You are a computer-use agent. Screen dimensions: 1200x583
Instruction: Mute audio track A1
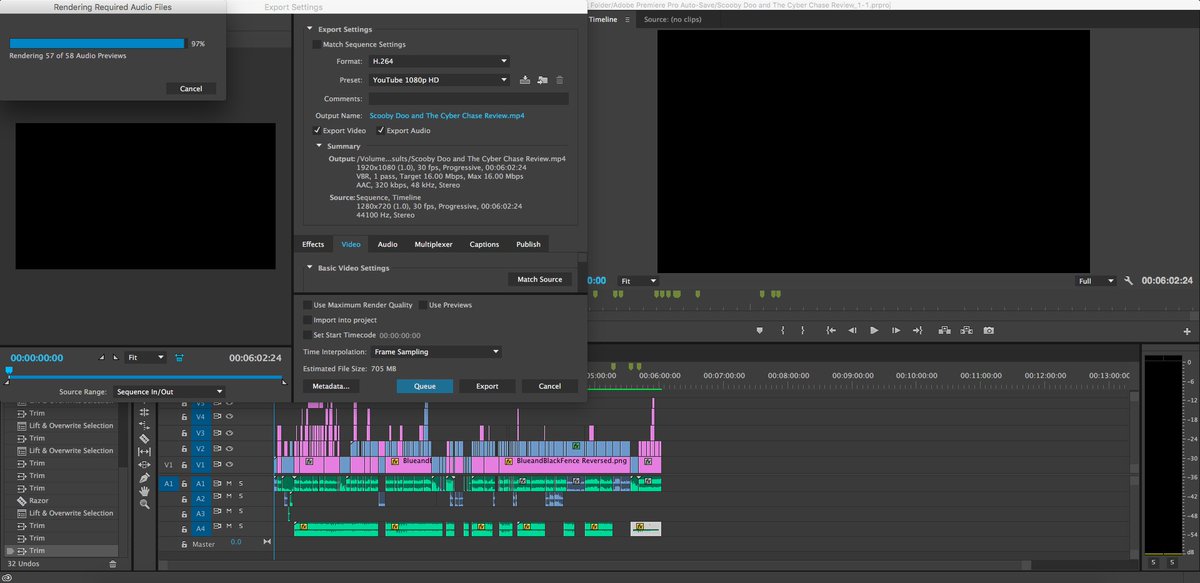point(229,483)
